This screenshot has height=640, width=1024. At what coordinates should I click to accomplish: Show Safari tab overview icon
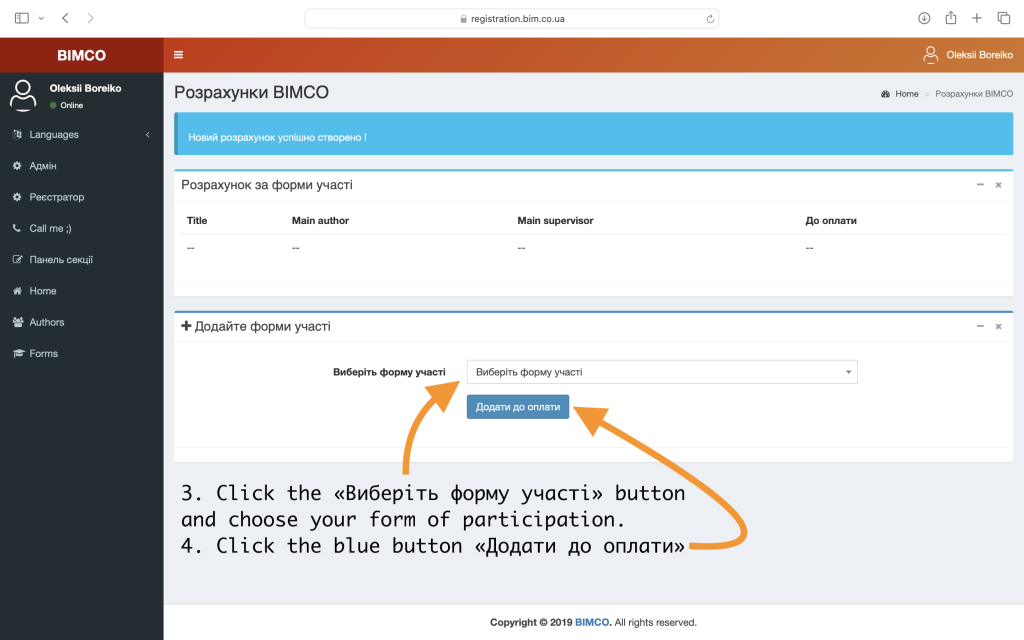[x=1003, y=18]
